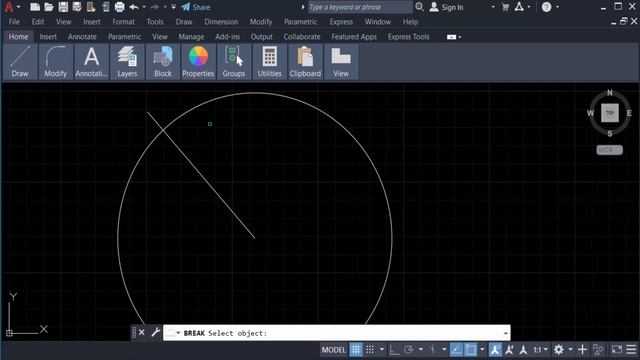Expand the Help dropdown arrow
Viewport: 640px width, 360px height.
point(558,7)
